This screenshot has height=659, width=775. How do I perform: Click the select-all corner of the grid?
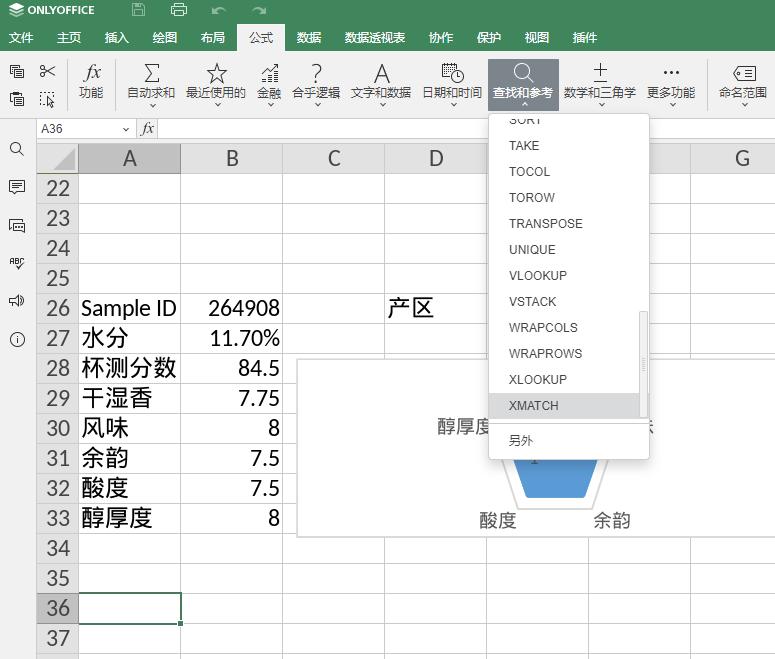pyautogui.click(x=58, y=159)
